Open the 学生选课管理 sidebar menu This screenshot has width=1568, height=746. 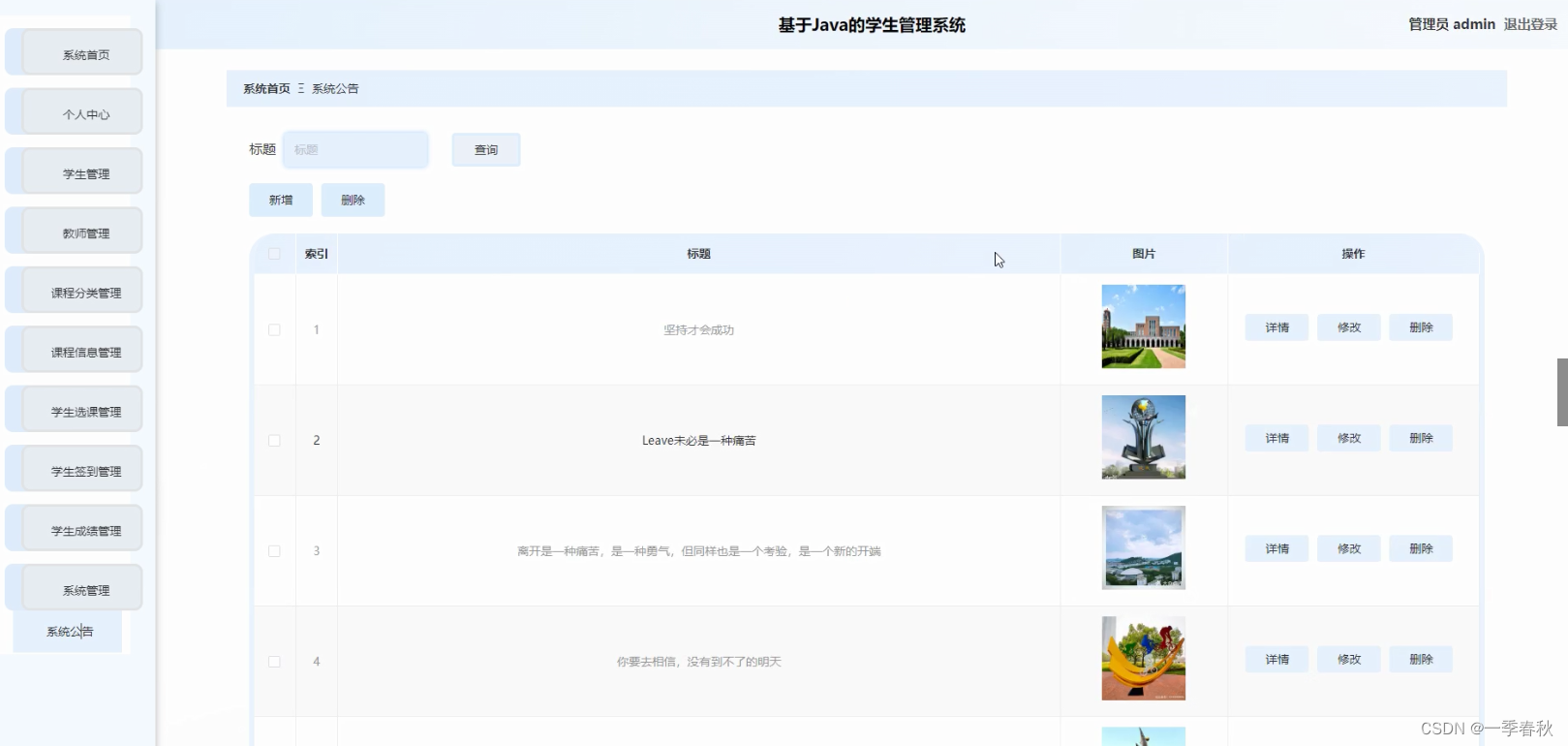(x=75, y=411)
